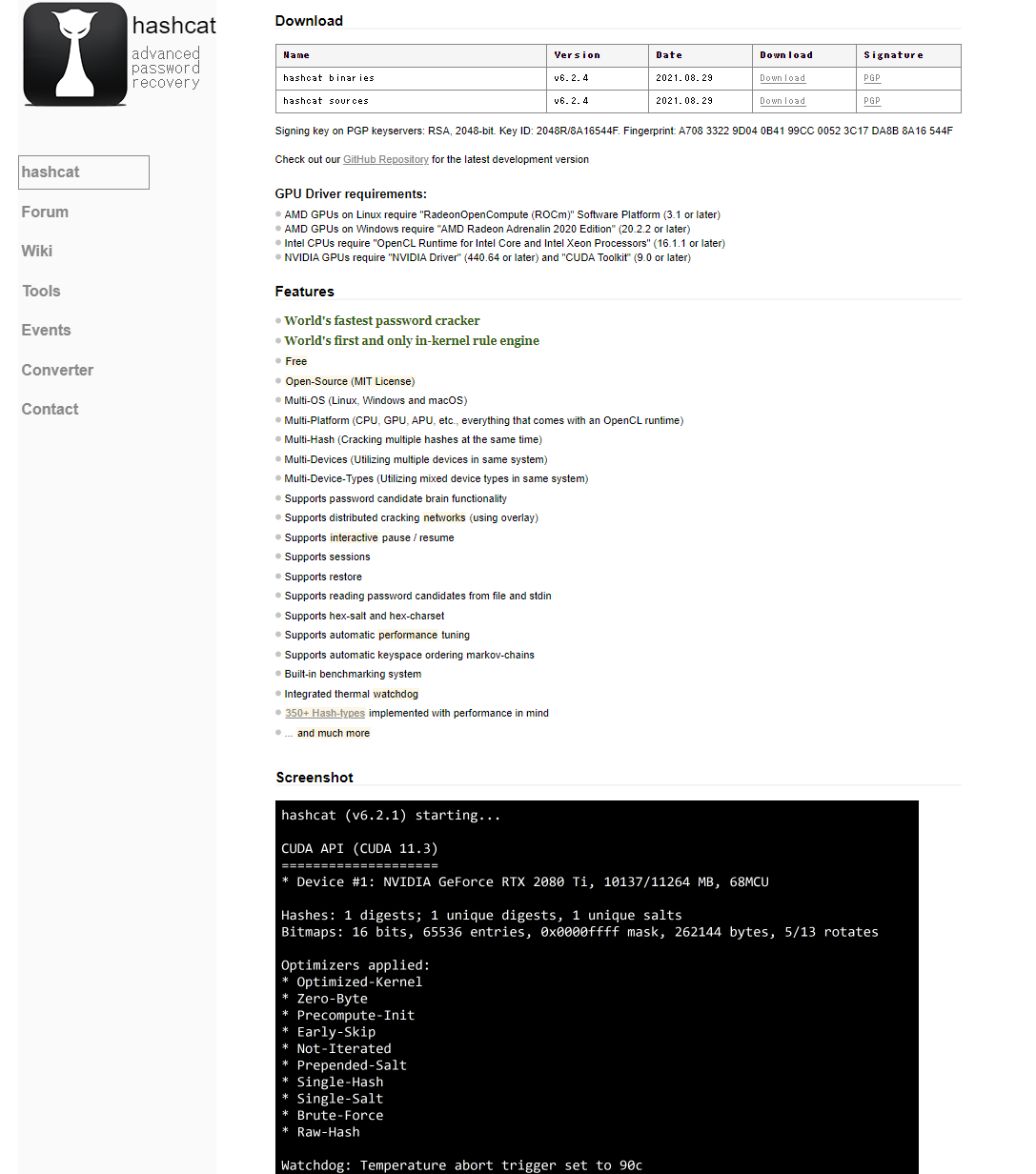Open the Tools section
1036x1174 pixels.
point(41,291)
